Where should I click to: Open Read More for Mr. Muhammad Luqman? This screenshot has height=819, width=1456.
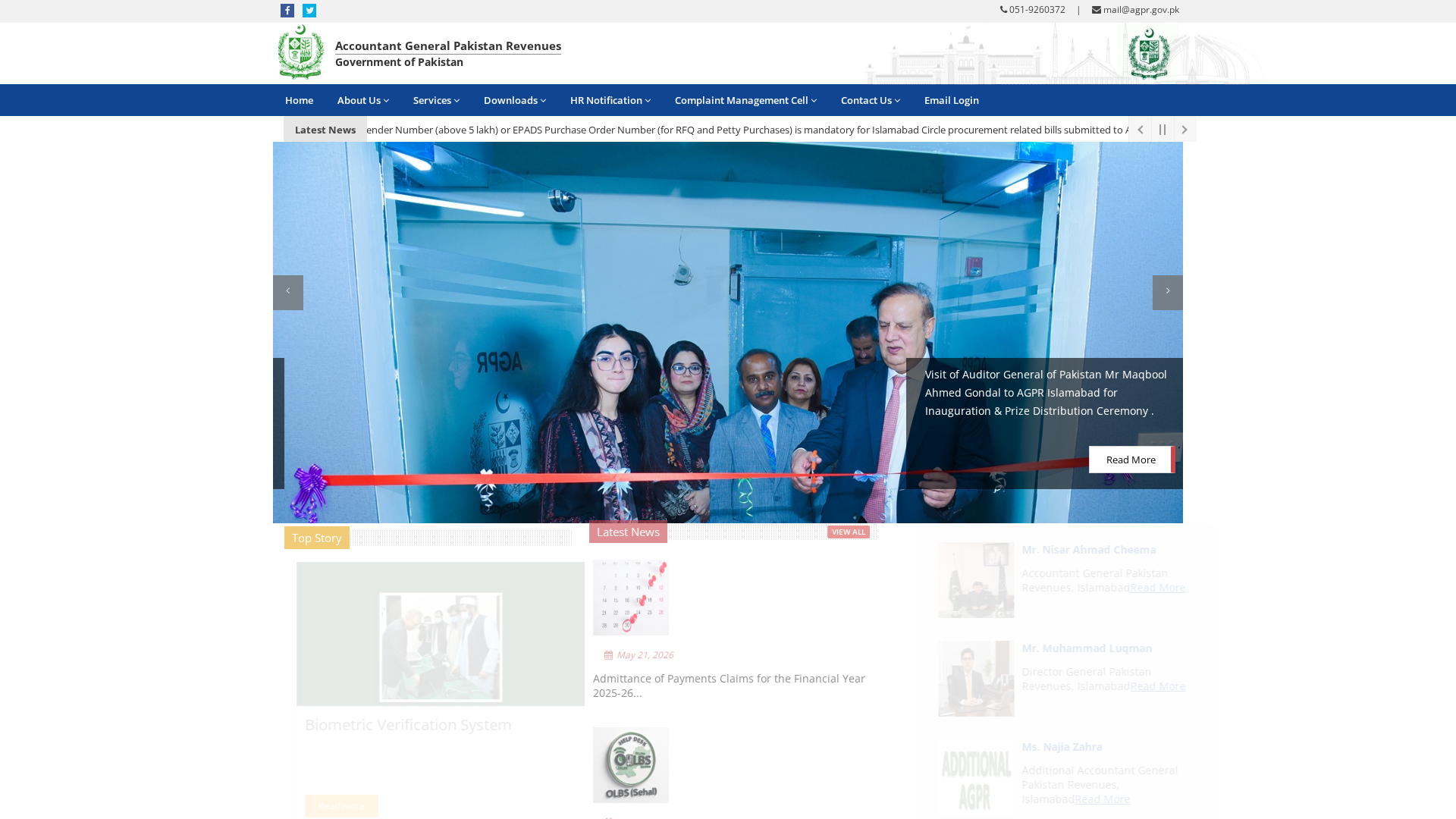point(1157,686)
